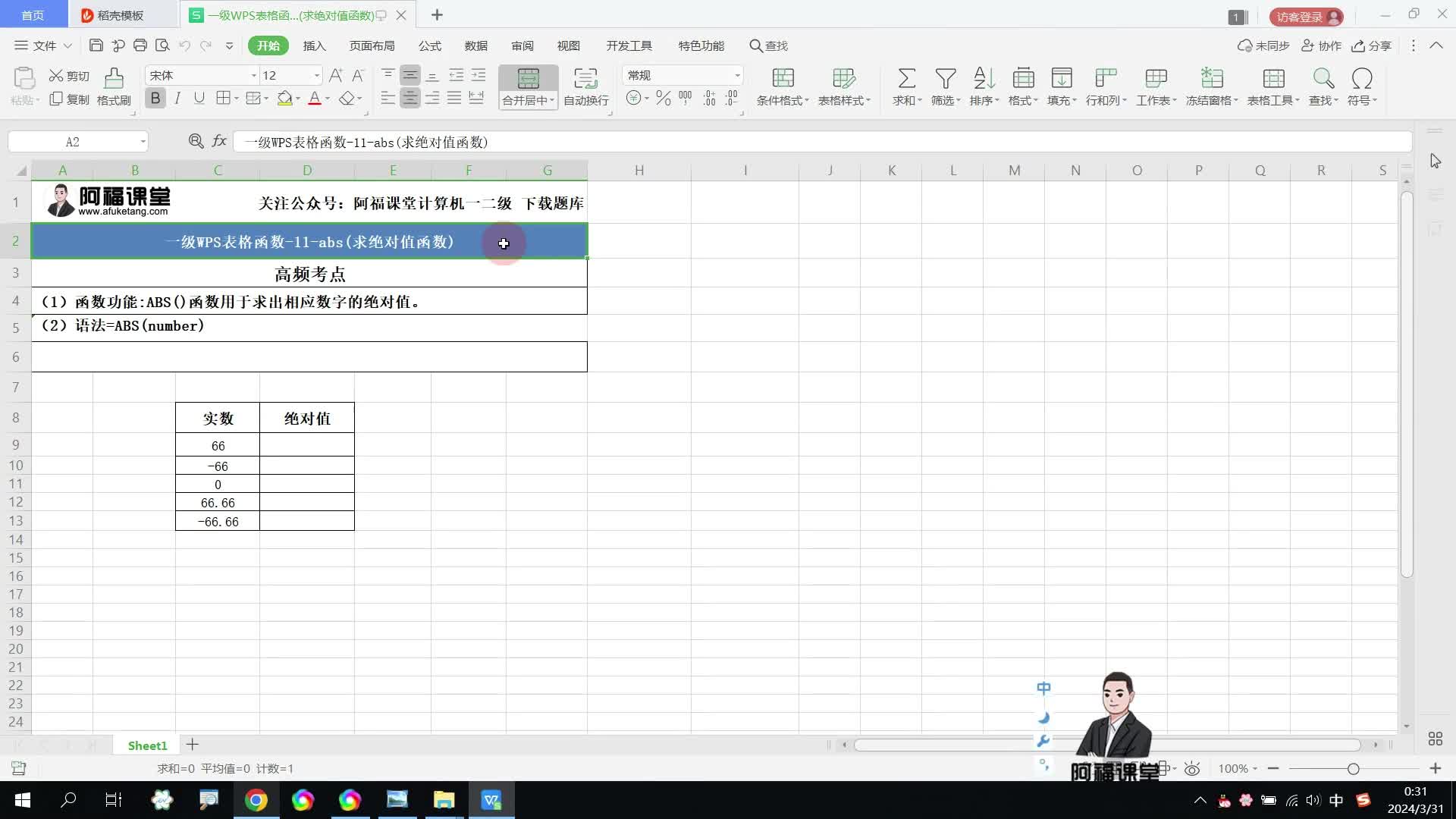Image resolution: width=1456 pixels, height=819 pixels.
Task: Click Freeze Panes icon
Action: (1211, 78)
